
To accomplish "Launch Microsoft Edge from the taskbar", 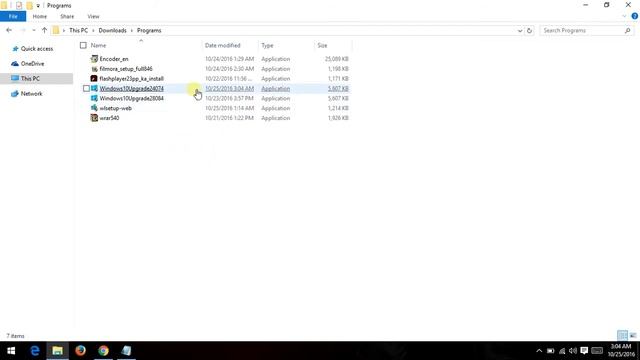I will [x=35, y=351].
